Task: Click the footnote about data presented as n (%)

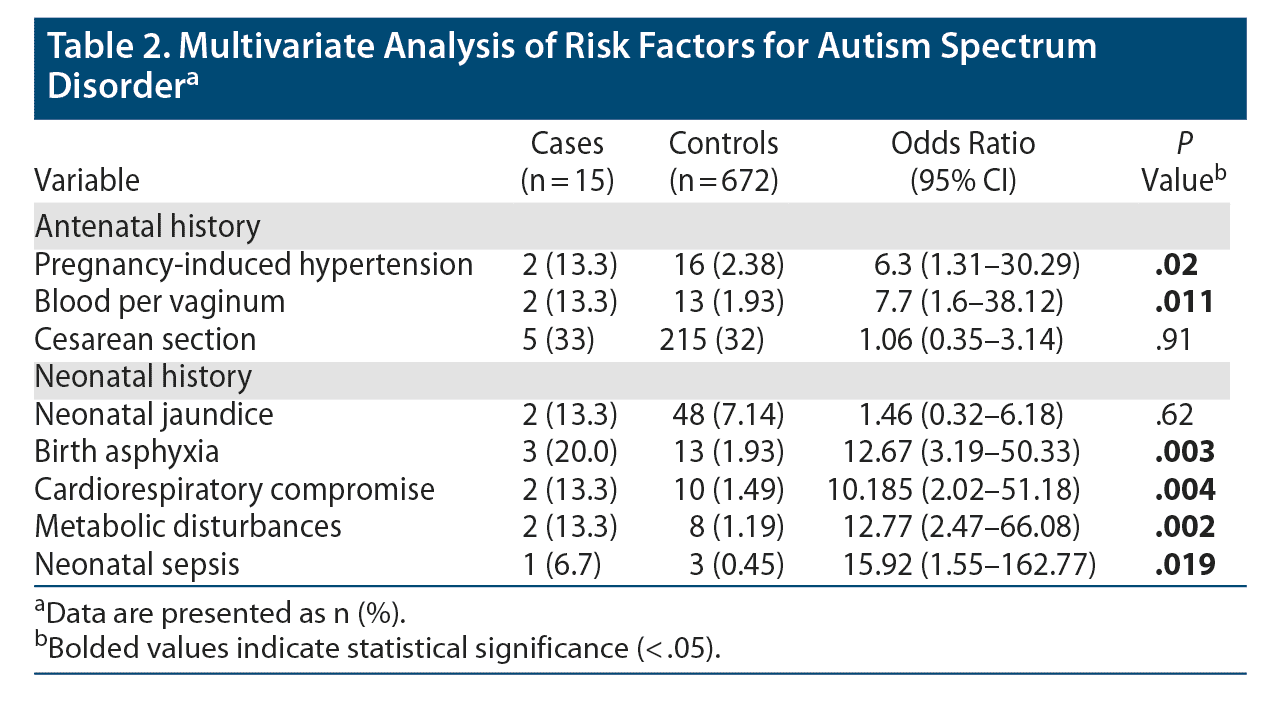Action: (x=210, y=612)
